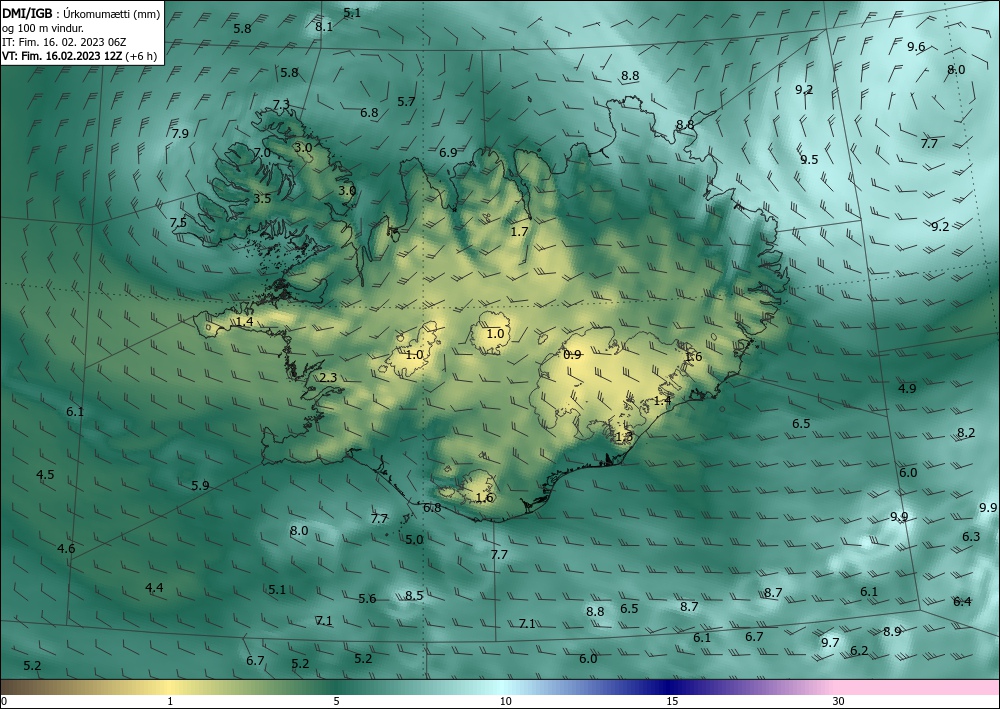Click the map value "0.9" on the glacier
Image resolution: width=1000 pixels, height=709 pixels.
(573, 355)
